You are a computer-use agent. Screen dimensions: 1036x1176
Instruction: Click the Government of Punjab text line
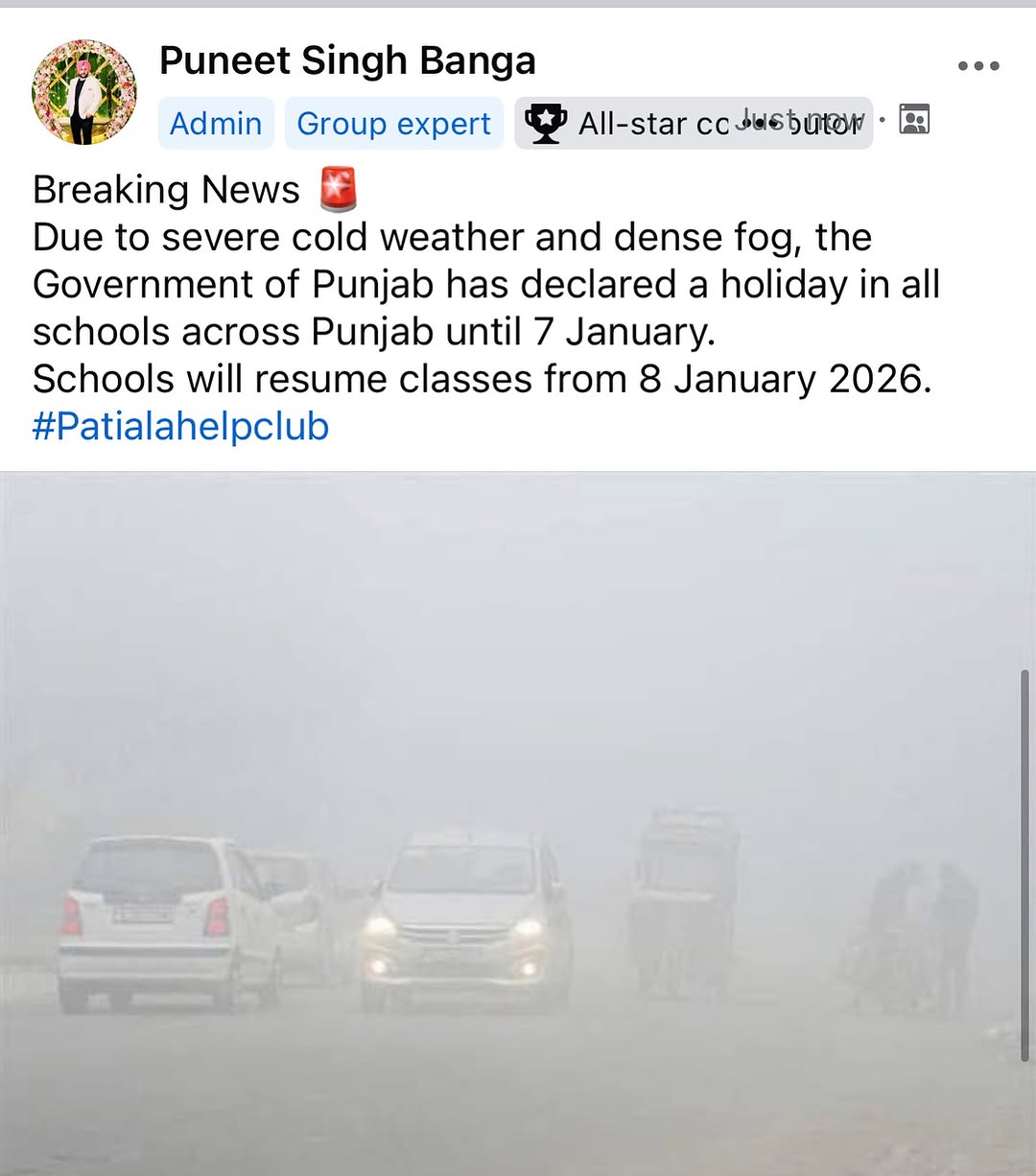point(486,284)
